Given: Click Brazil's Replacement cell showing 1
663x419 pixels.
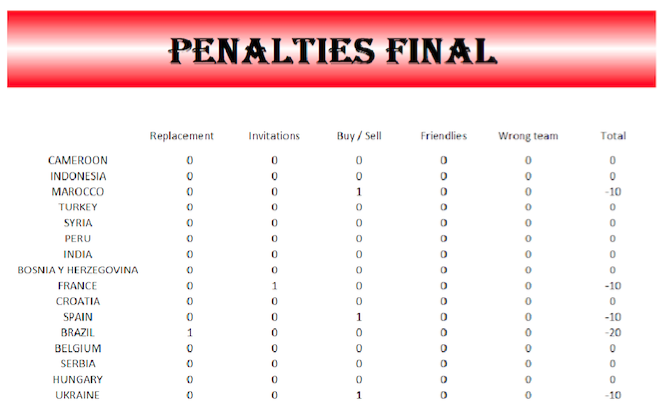Looking at the screenshot, I should pos(189,333).
